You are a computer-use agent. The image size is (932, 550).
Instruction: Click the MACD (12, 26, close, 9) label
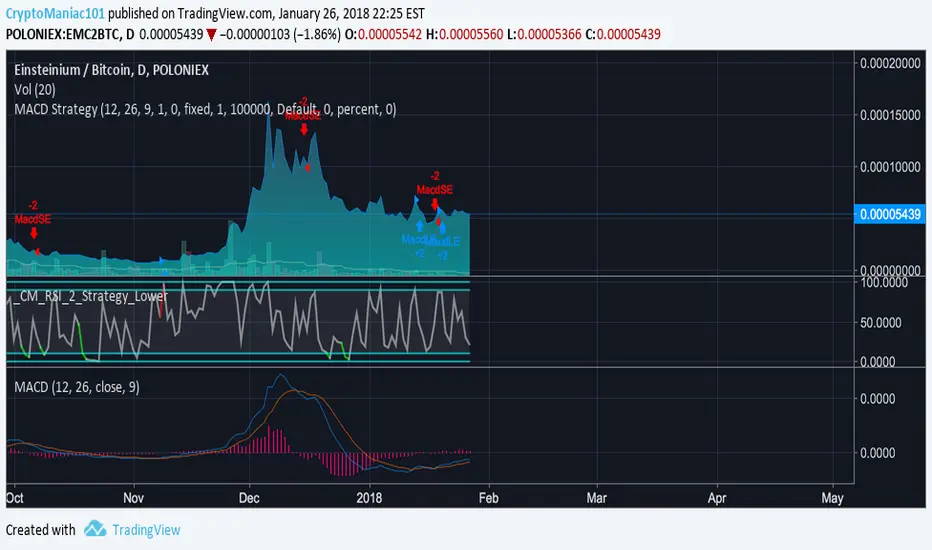(77, 387)
